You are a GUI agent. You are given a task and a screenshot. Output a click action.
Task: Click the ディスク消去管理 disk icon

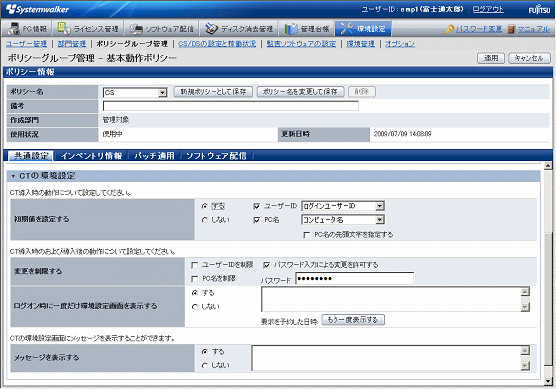tap(212, 28)
